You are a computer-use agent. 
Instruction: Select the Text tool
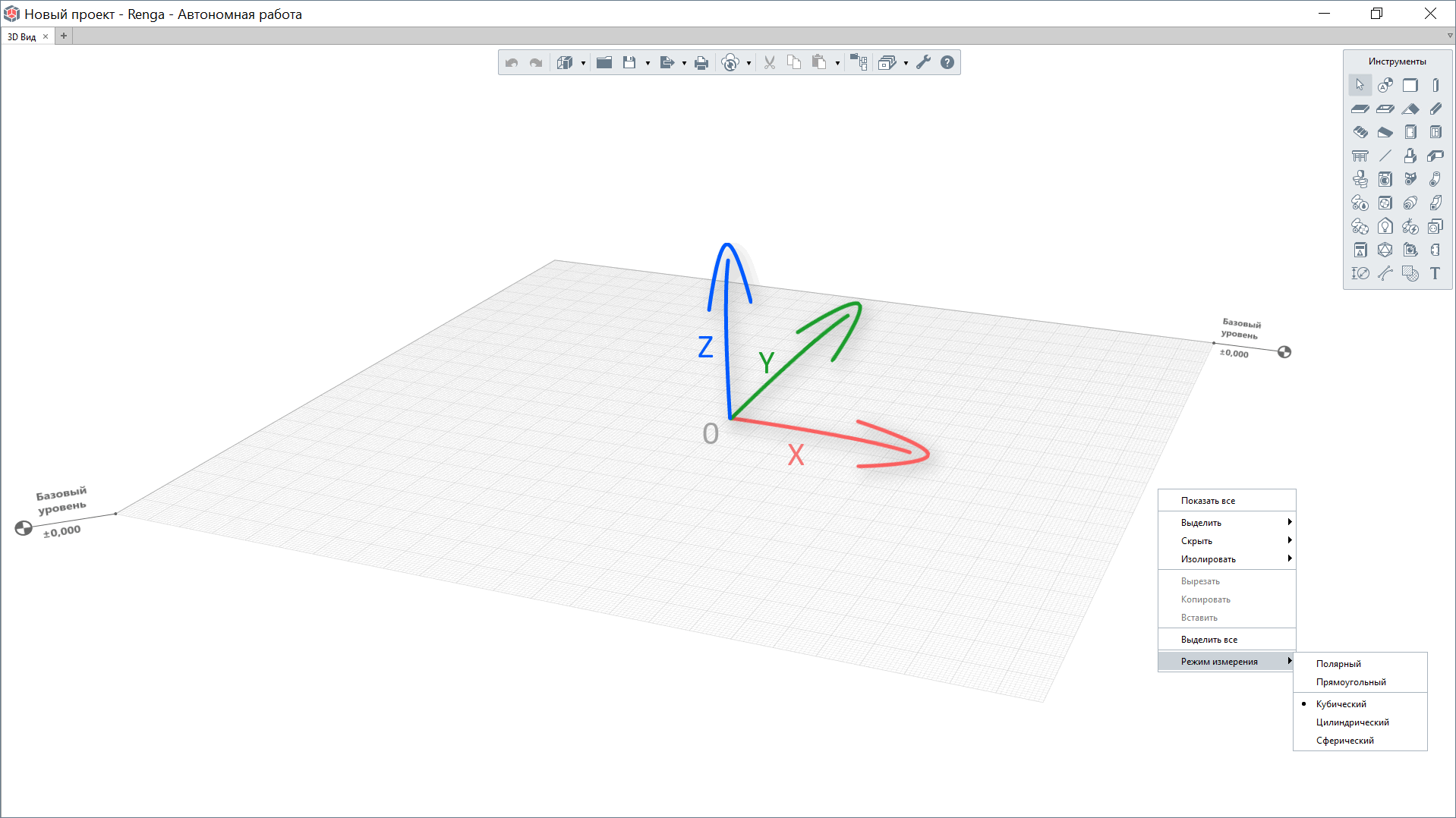click(1436, 273)
